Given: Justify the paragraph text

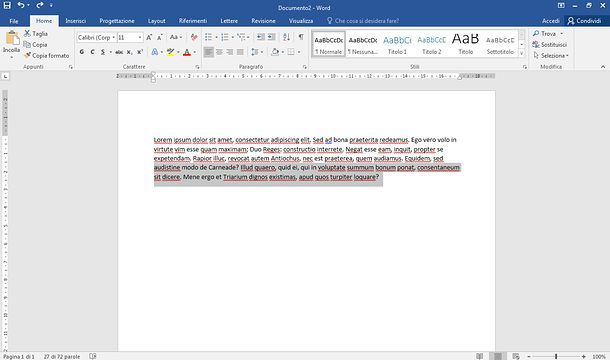Looking at the screenshot, I should pos(240,52).
